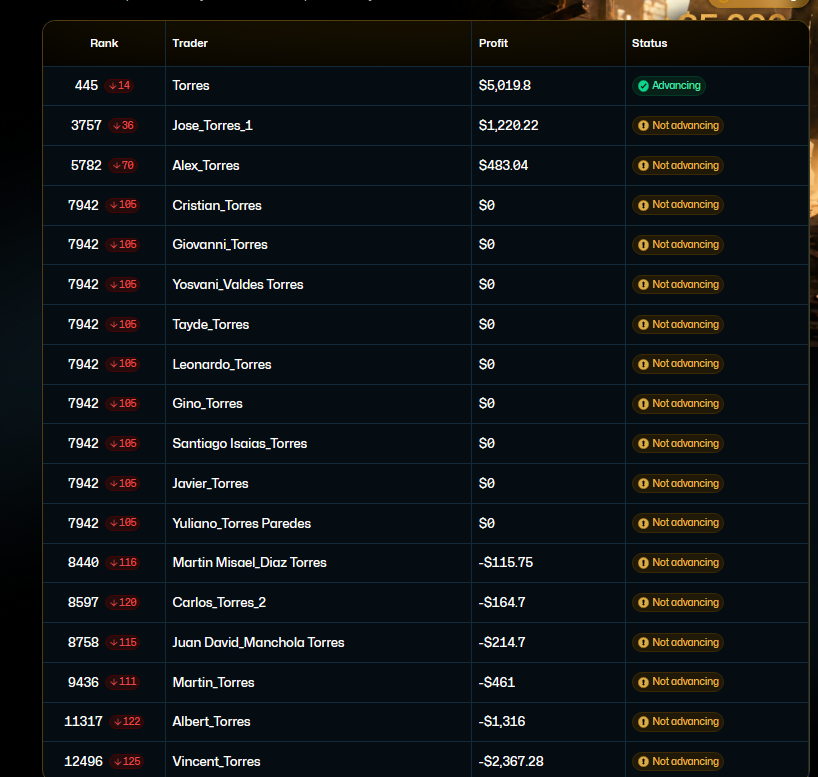
Task: Click the Not advancing badge for Carlos_Torres_2
Action: click(678, 602)
